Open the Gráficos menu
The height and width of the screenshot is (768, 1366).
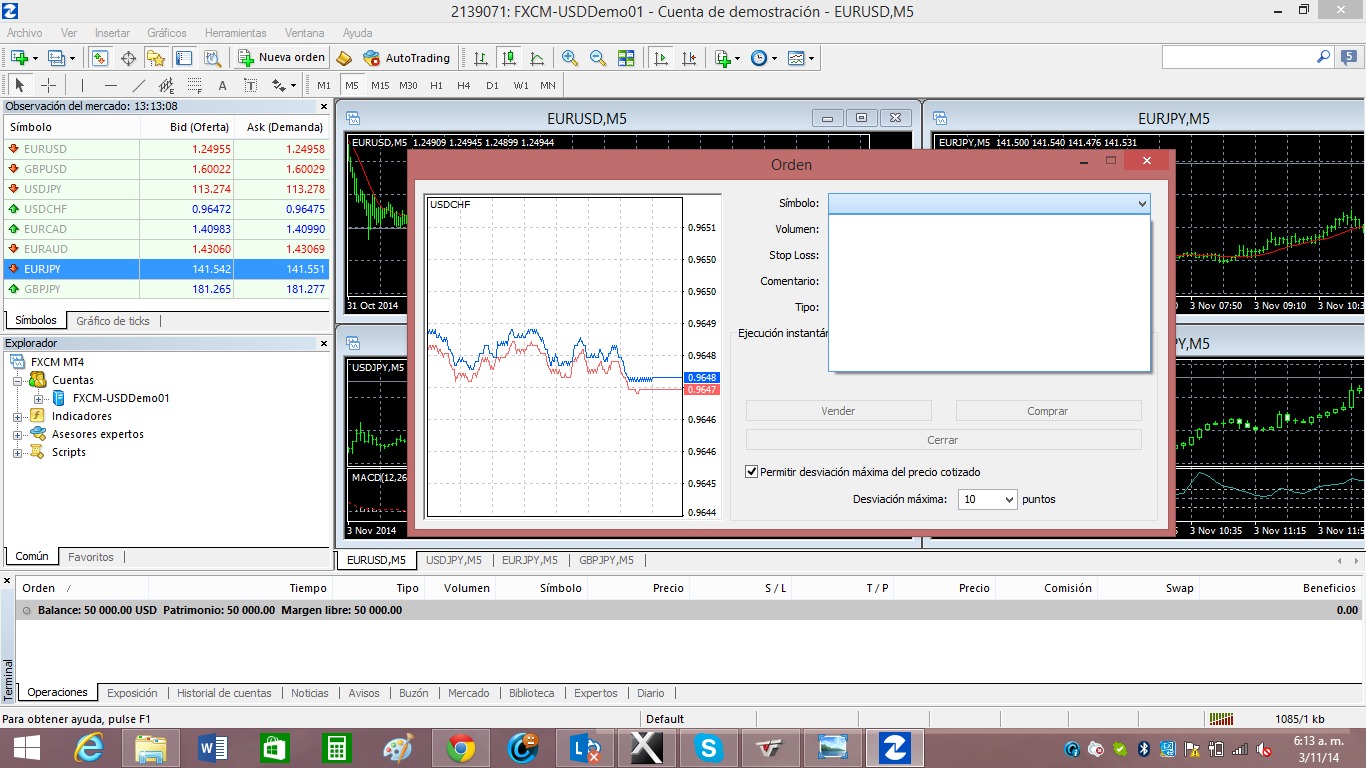167,33
